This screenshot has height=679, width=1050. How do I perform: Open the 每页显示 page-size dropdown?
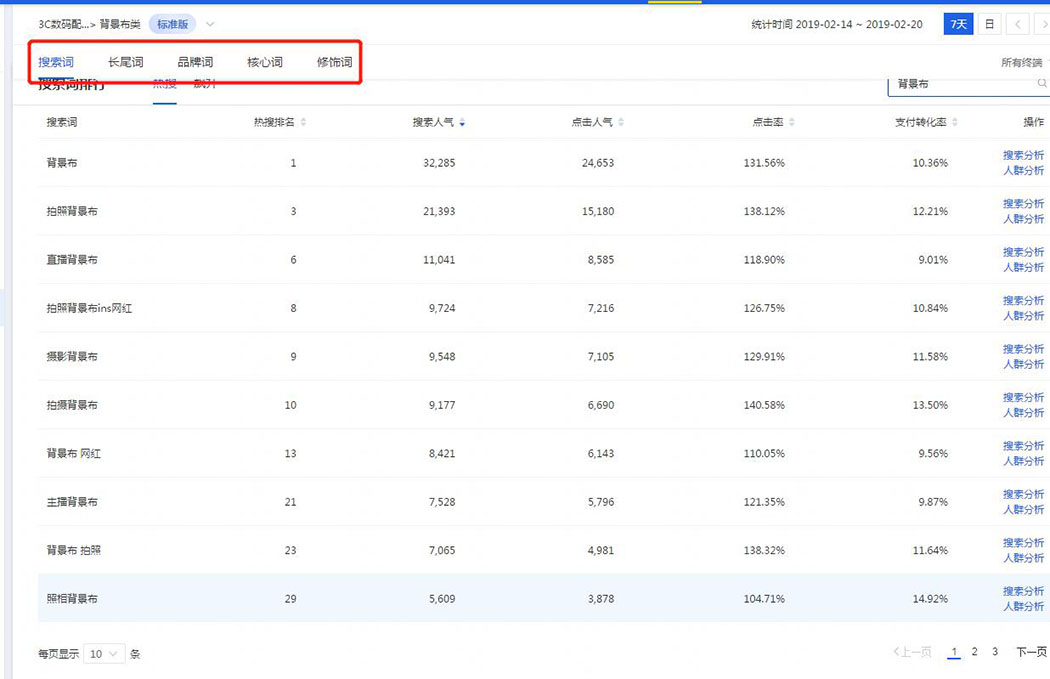pyautogui.click(x=103, y=653)
